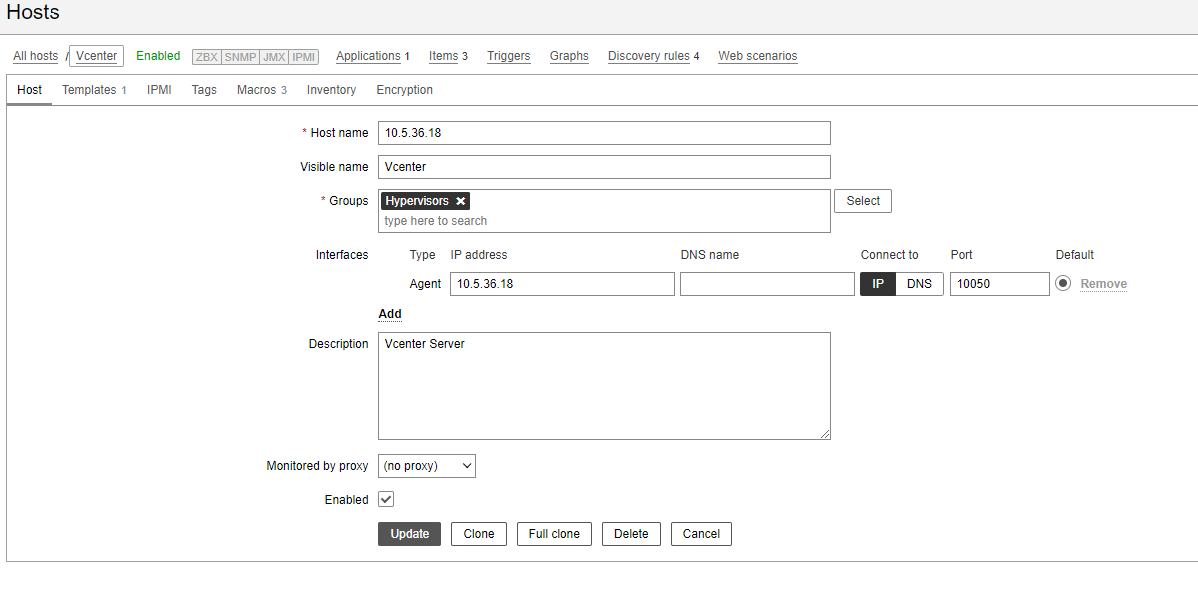
Task: Click the SNMP availability indicator
Action: [239, 57]
